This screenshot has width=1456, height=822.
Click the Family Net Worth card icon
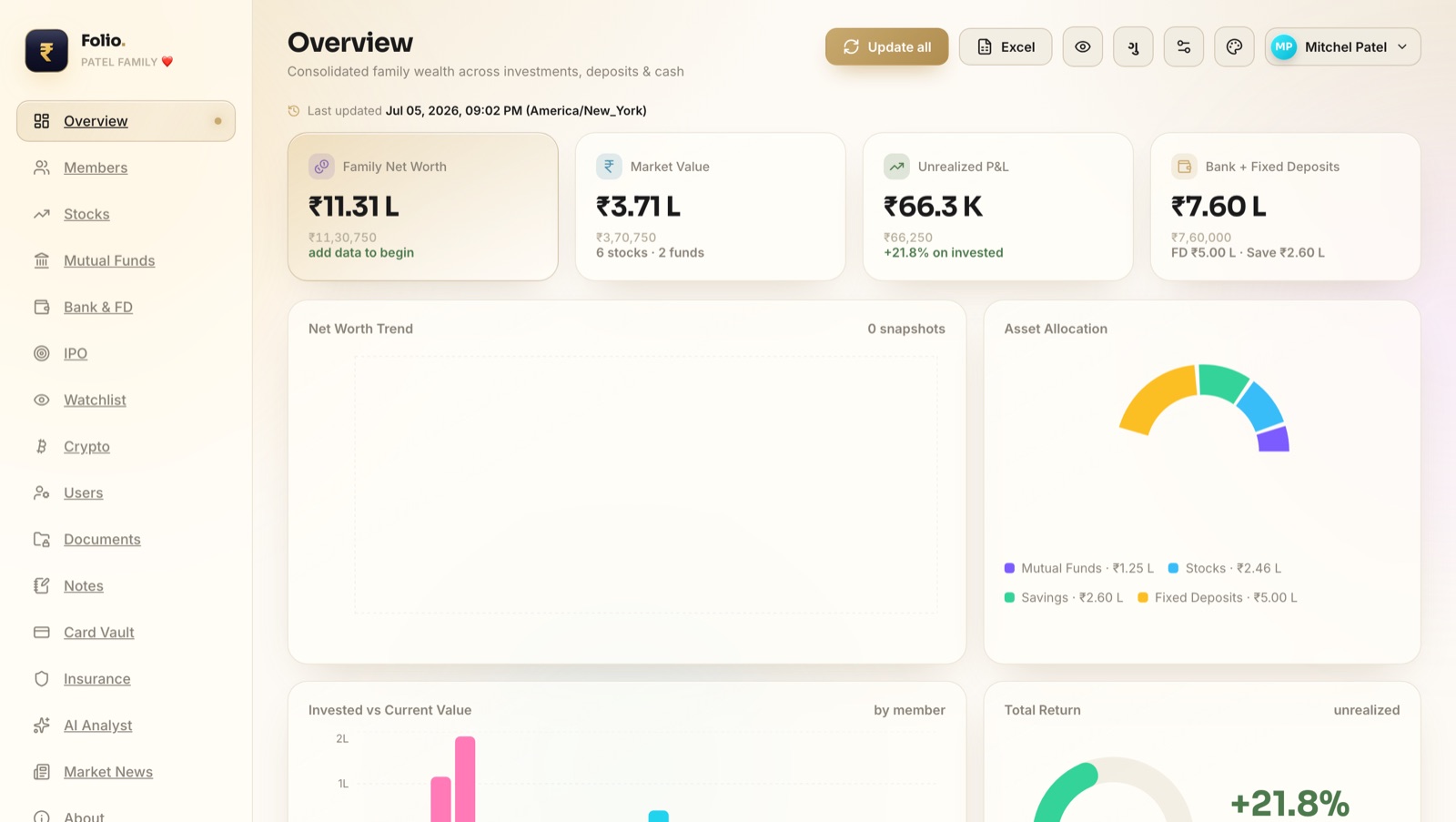pyautogui.click(x=321, y=167)
